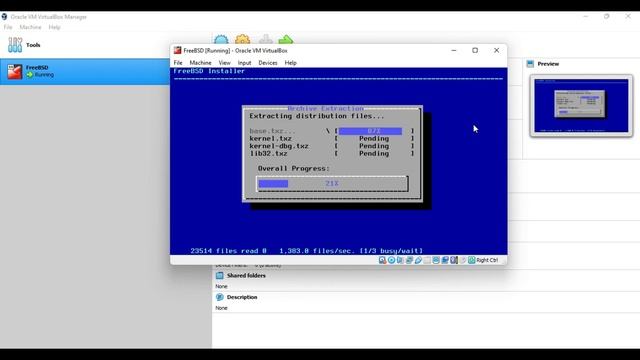Click the network adapter indicator icon

tap(409, 260)
